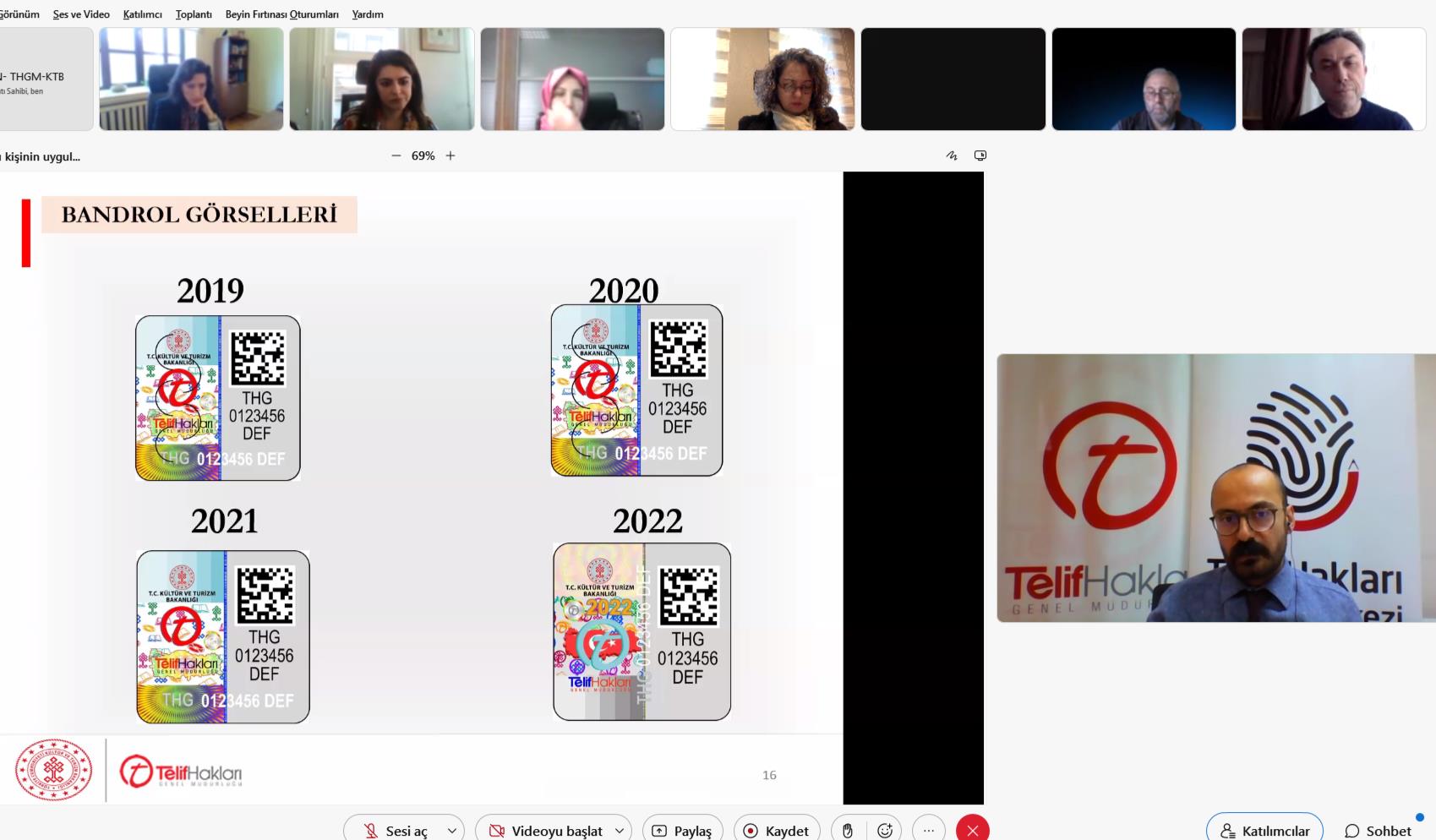Open the Görünüm menu

point(19,14)
